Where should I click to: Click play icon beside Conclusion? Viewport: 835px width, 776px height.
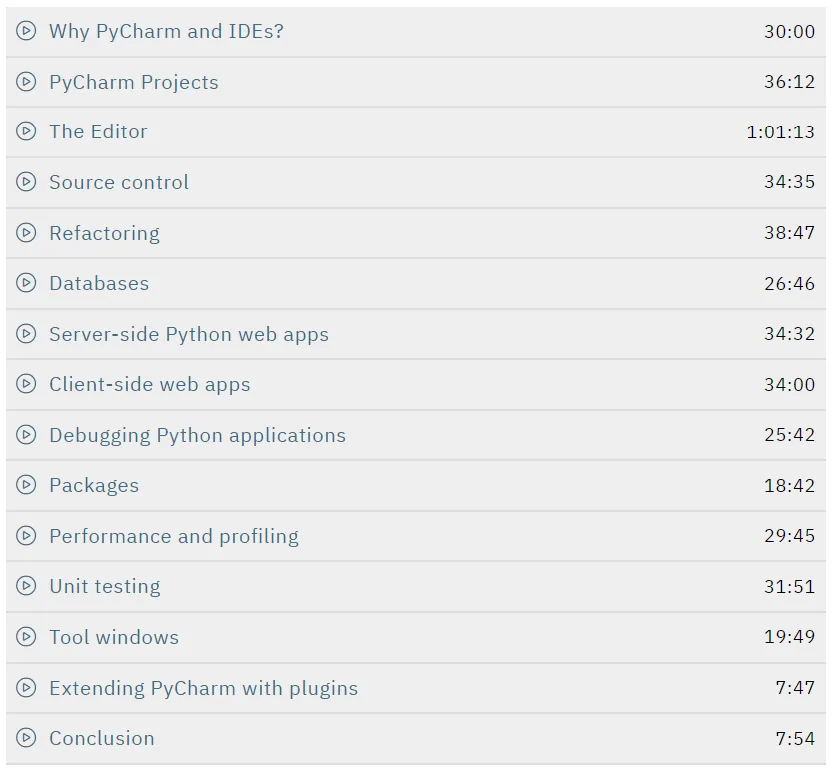(x=26, y=738)
